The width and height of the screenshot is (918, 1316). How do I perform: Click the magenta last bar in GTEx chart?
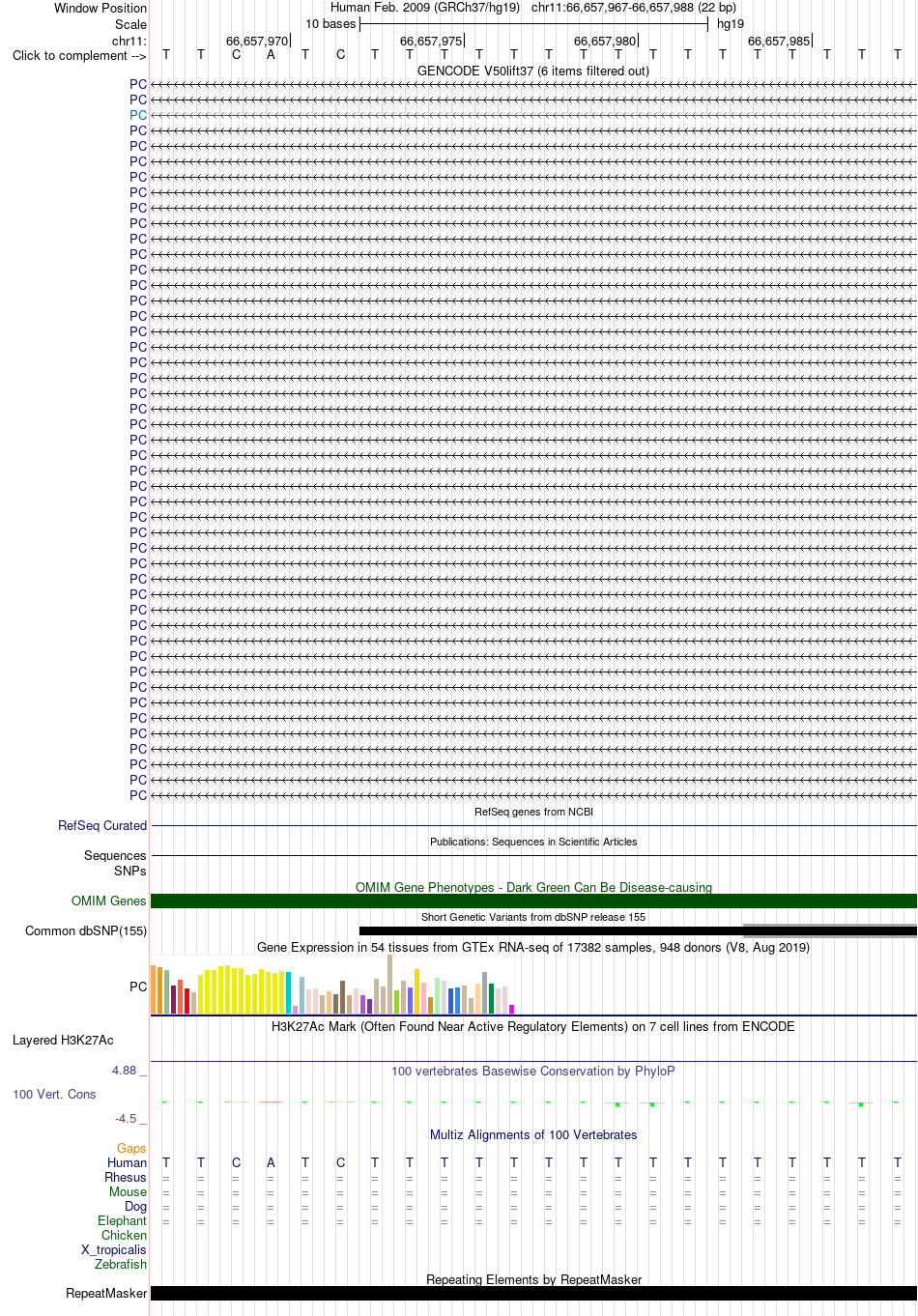click(x=511, y=1009)
